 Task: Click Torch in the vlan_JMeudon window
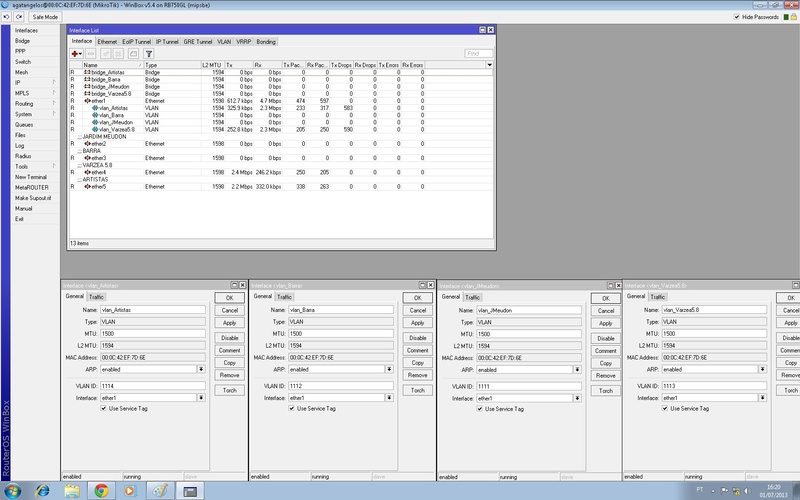[x=606, y=391]
